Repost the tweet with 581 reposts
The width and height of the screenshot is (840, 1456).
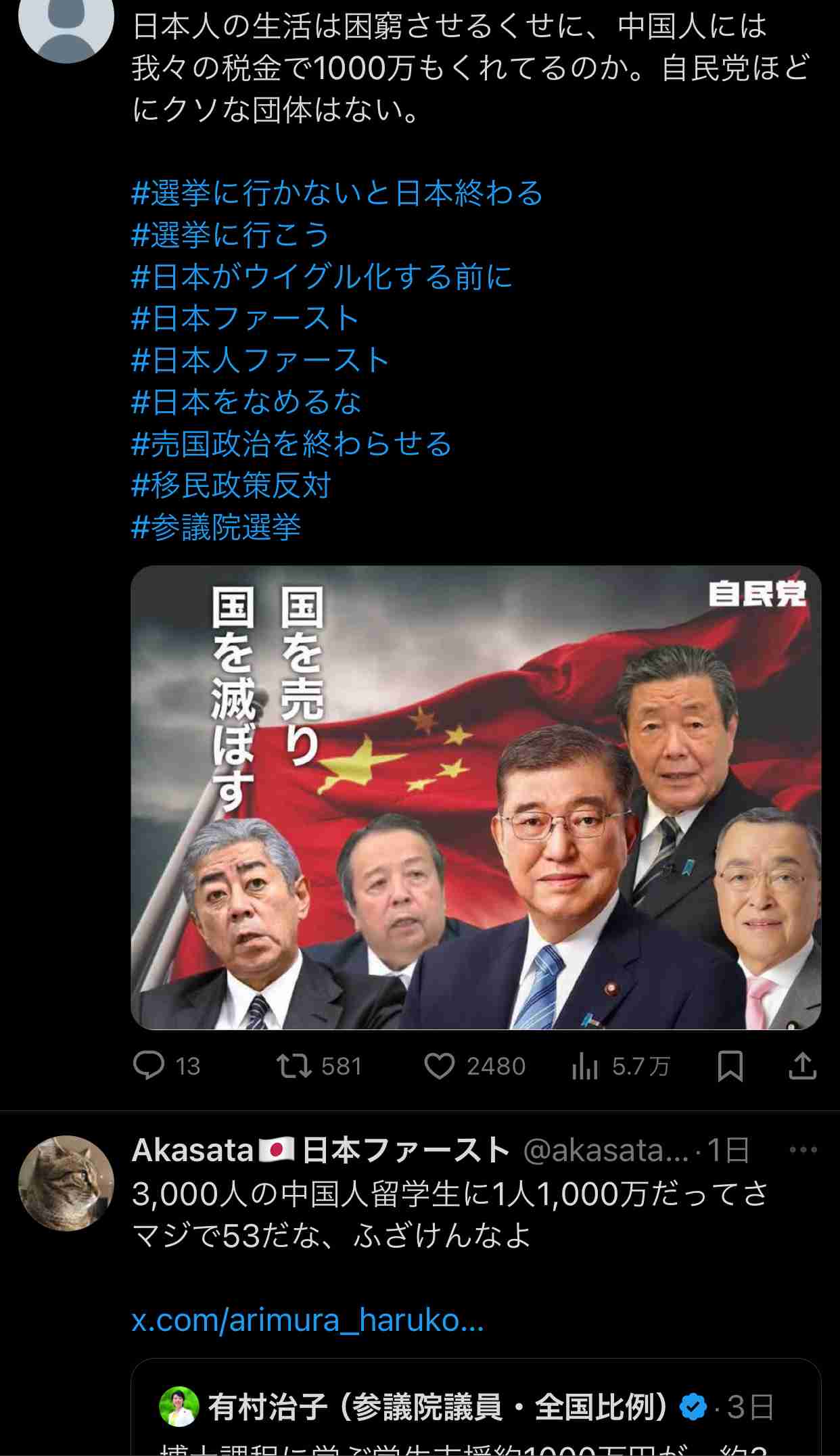(x=294, y=1066)
